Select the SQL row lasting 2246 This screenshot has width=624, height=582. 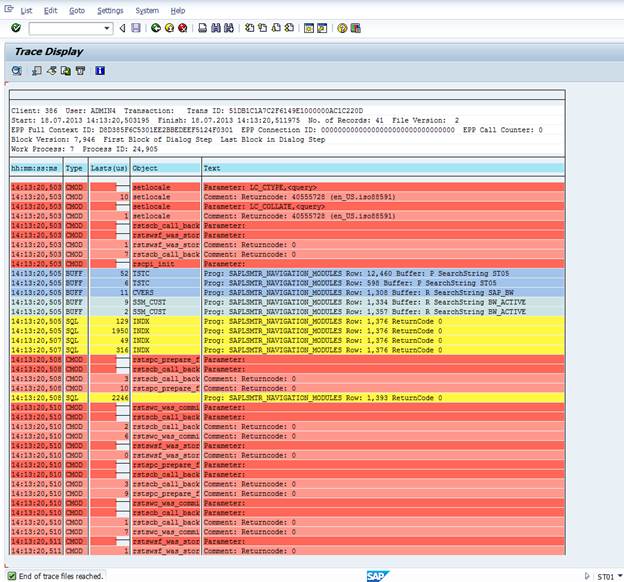point(287,398)
